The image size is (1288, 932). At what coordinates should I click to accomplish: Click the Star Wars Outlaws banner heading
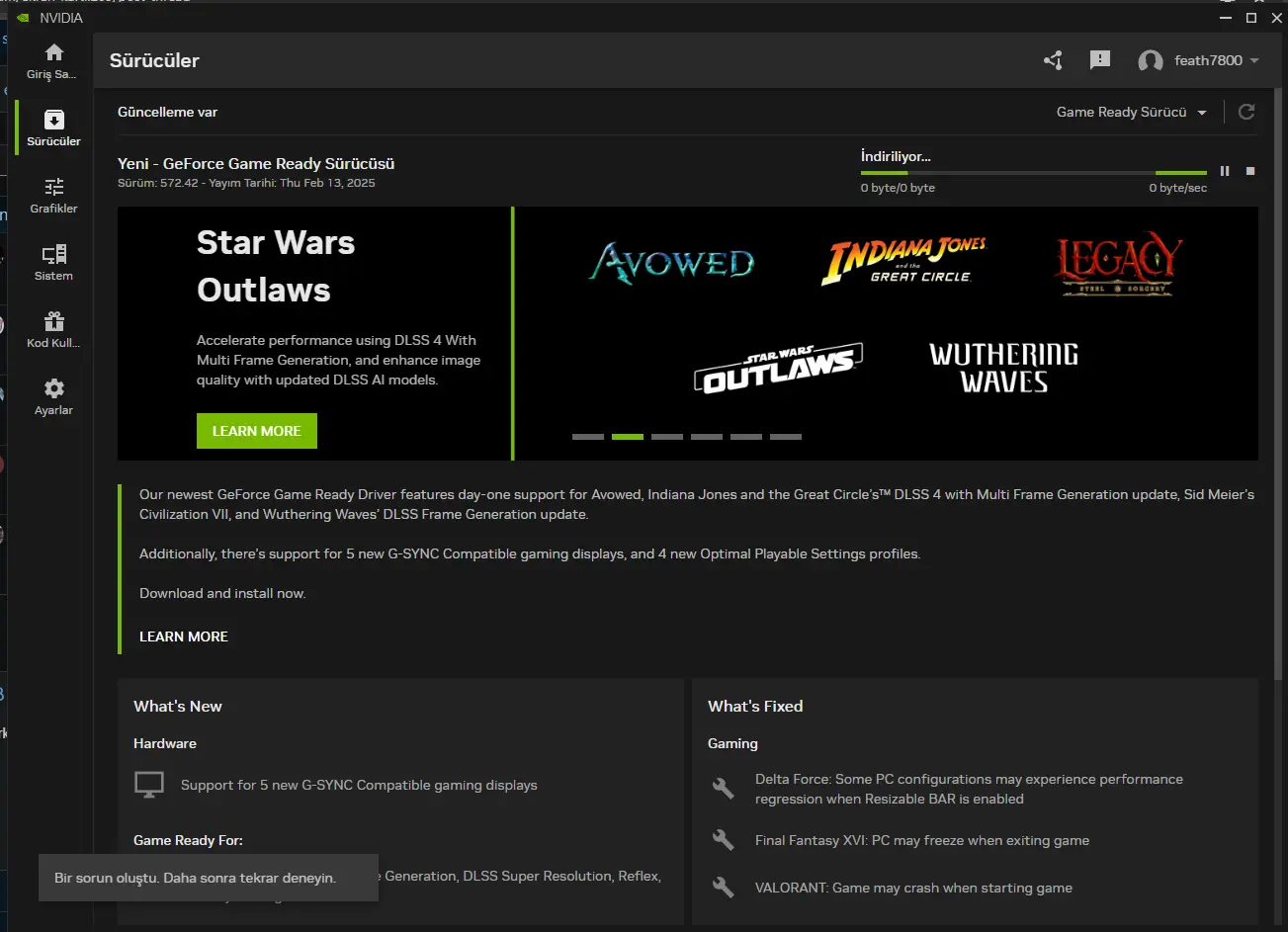[276, 266]
